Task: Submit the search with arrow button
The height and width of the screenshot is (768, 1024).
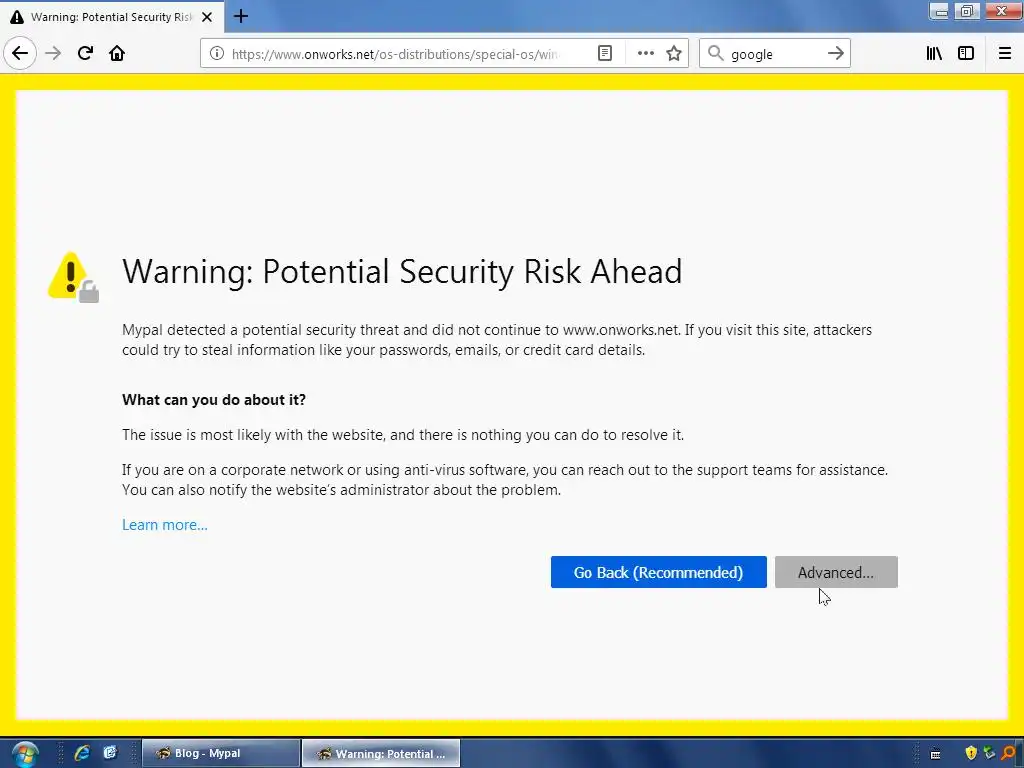Action: [836, 54]
